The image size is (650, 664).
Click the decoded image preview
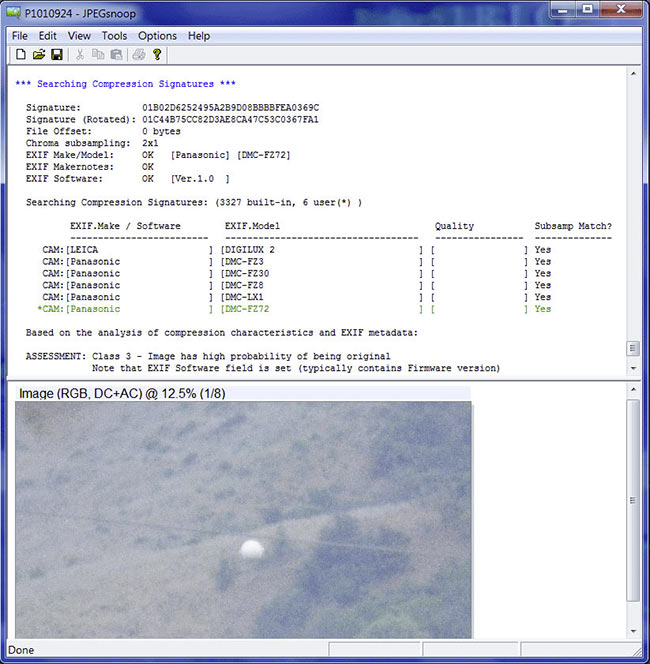click(x=243, y=520)
